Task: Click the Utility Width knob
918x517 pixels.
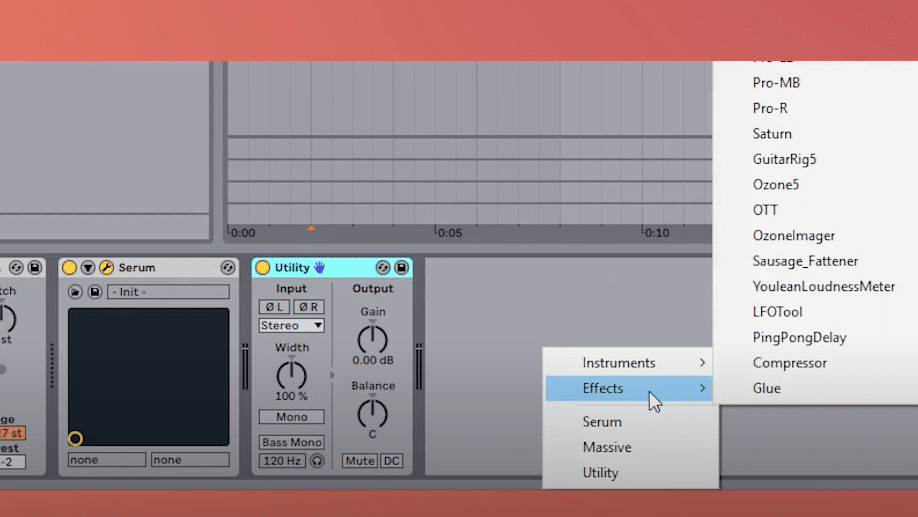Action: pyautogui.click(x=292, y=375)
